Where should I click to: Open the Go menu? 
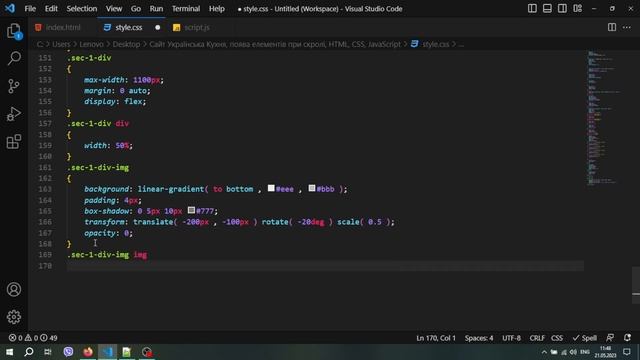(136, 9)
